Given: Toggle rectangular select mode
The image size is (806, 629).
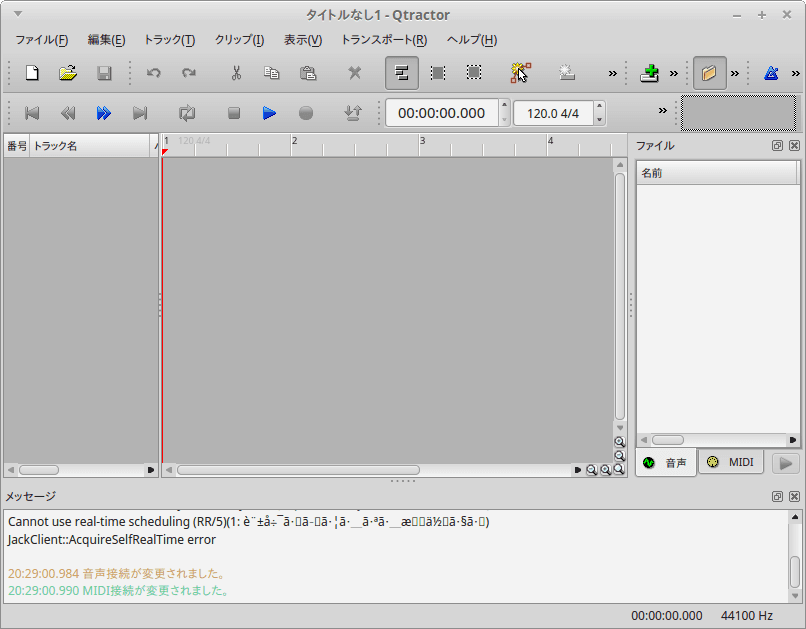Looking at the screenshot, I should tap(473, 73).
